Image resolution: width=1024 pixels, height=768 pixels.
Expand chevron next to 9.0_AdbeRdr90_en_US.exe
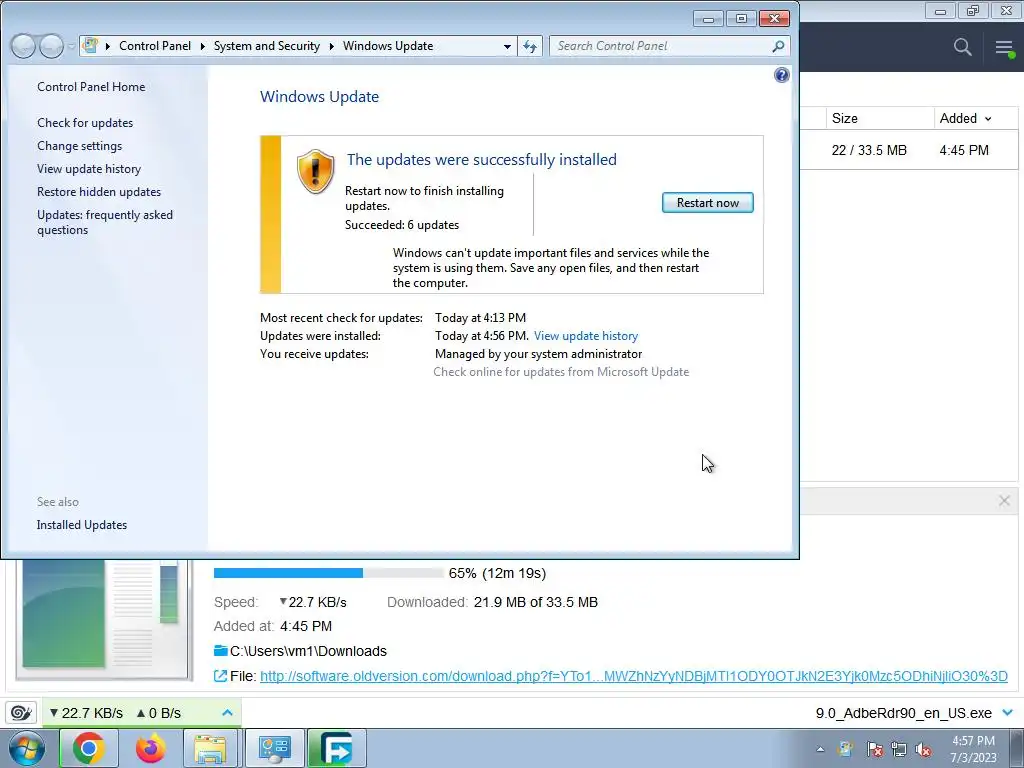click(x=1007, y=712)
